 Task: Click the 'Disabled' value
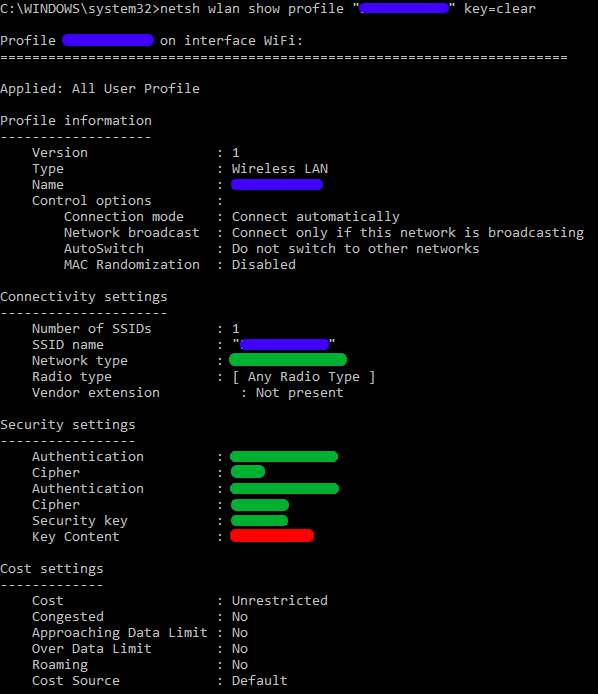tap(264, 265)
